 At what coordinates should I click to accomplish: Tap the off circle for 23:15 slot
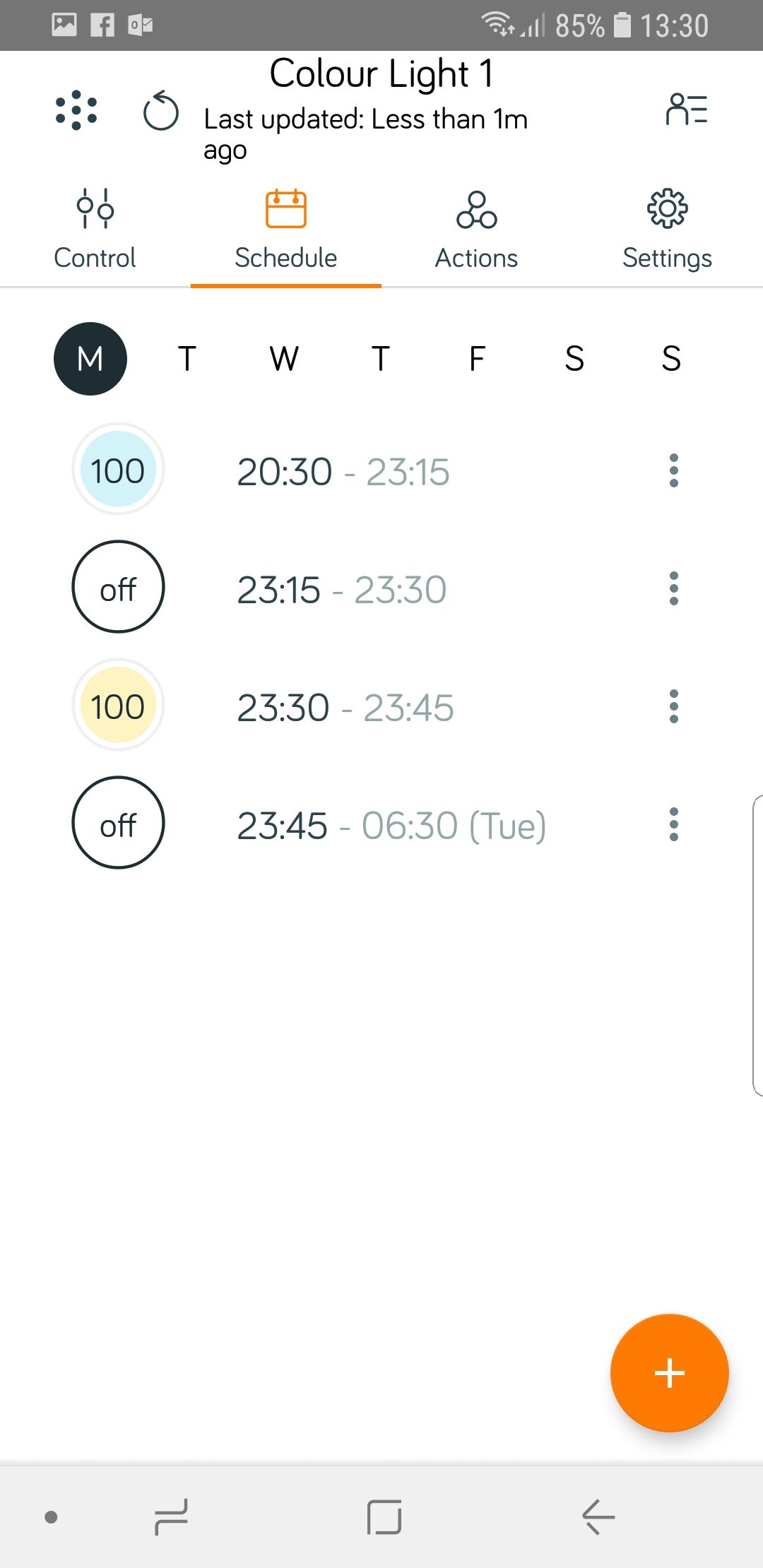point(118,587)
